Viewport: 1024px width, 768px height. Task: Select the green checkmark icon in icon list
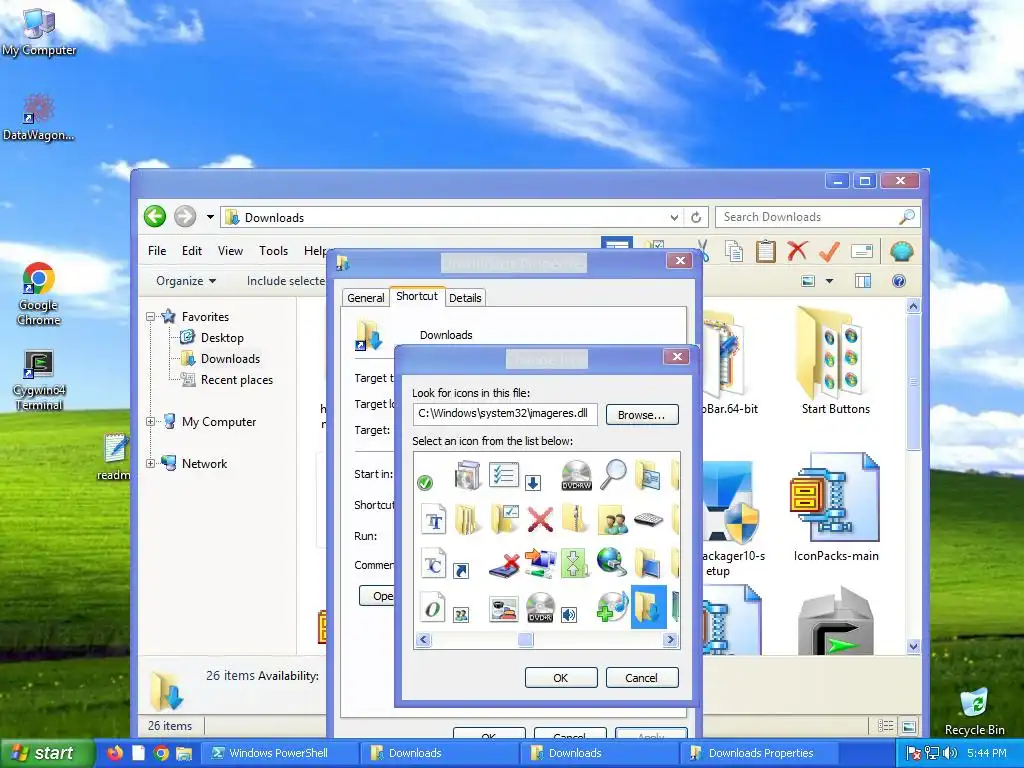click(x=424, y=483)
